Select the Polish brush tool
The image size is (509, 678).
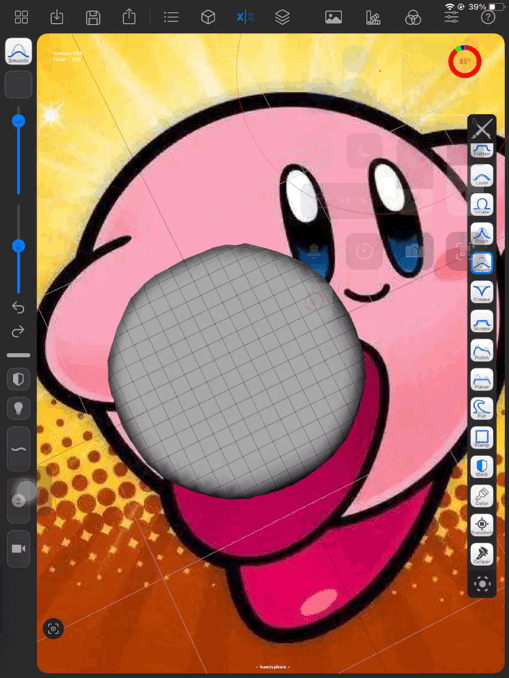click(482, 350)
